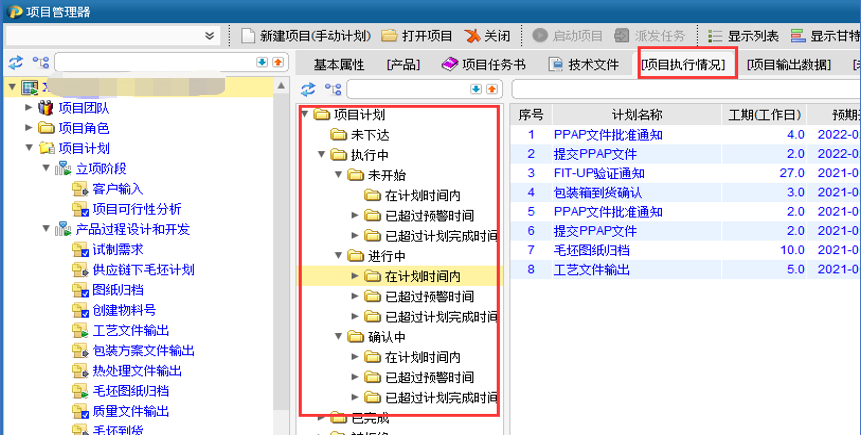This screenshot has width=863, height=435.
Task: Collapse the 进行中 folder
Action: click(x=338, y=256)
